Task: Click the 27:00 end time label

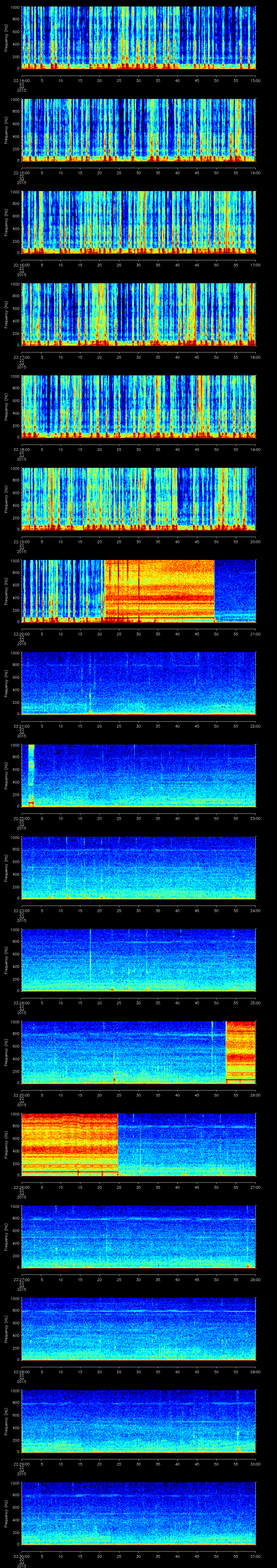Action: [255, 1186]
